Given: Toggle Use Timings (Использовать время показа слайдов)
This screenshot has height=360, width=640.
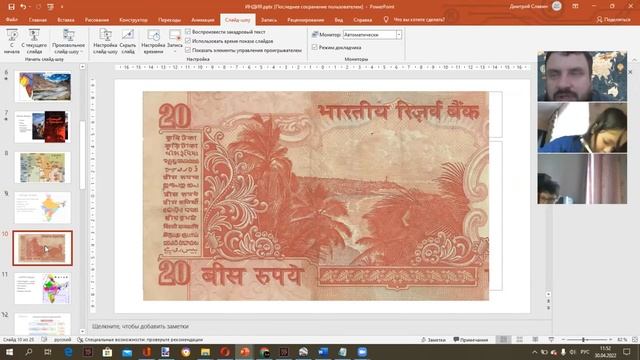Looking at the screenshot, I should coord(188,41).
